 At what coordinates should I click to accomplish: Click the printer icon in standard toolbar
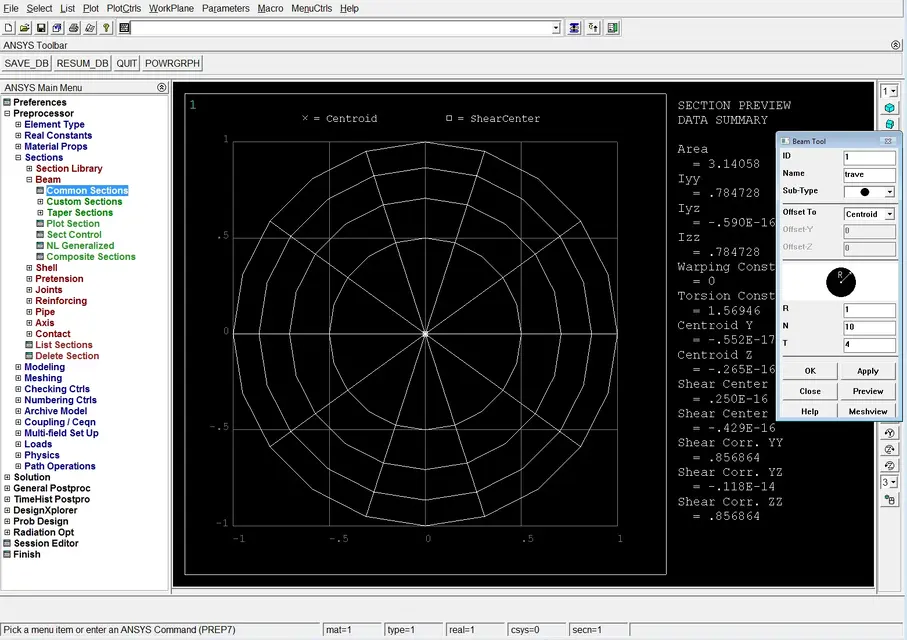click(x=73, y=28)
